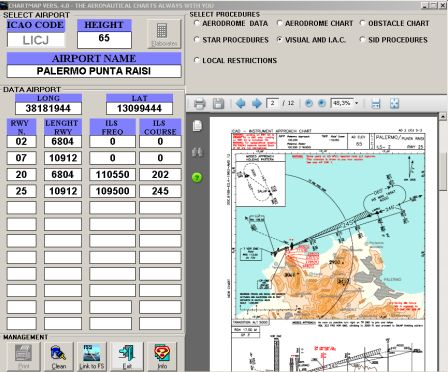Click runway 25 length cell 10912
This screenshot has height=372, width=448.
pos(63,191)
